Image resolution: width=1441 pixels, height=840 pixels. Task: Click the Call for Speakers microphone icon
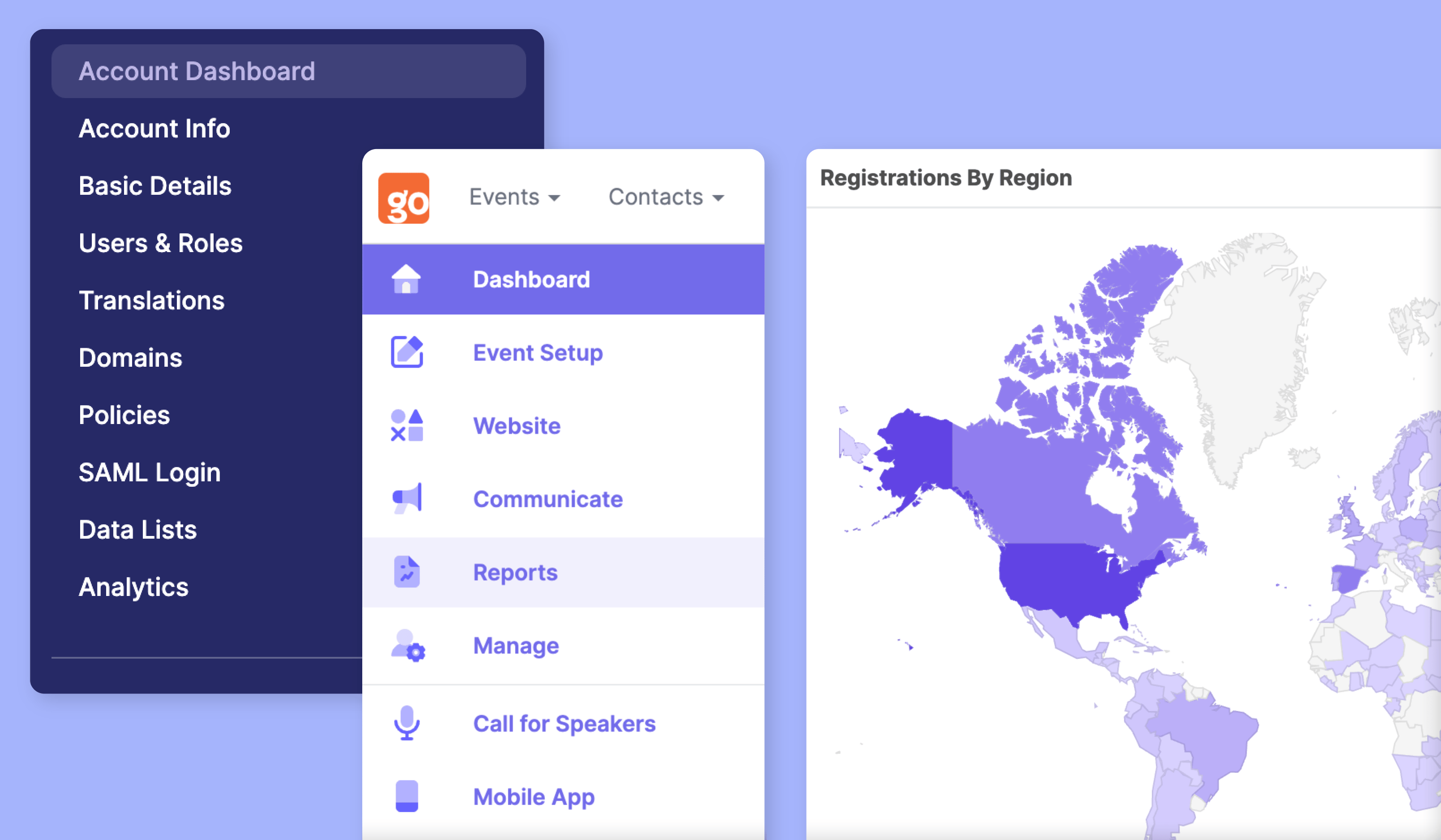click(x=407, y=723)
